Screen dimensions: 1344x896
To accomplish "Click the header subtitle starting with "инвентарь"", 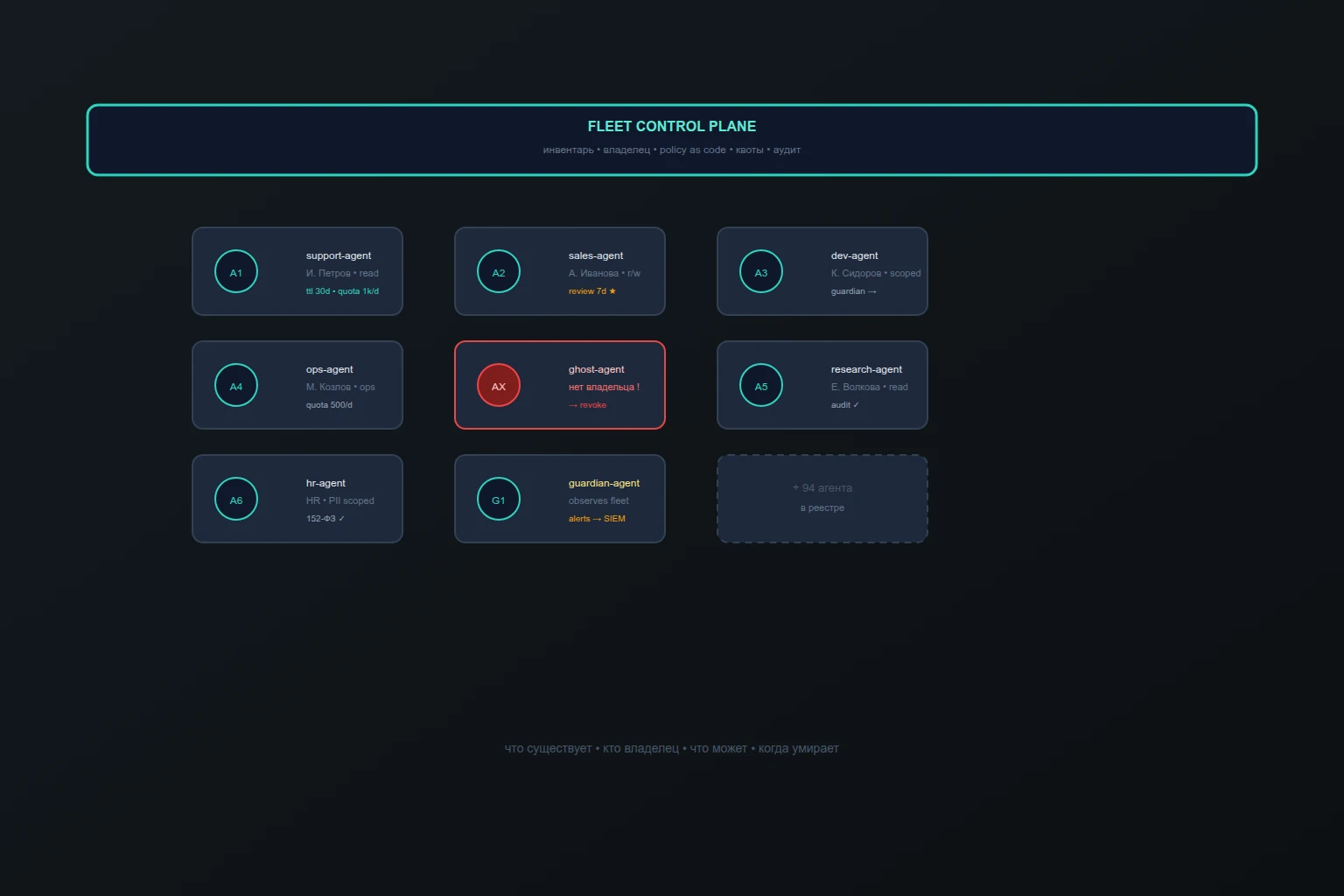I will click(672, 150).
